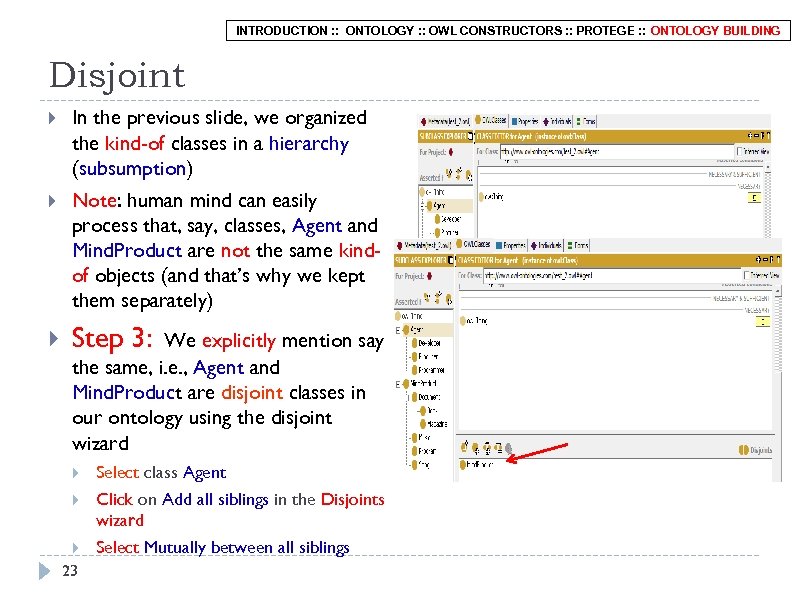Screen dimensions: 800x600
Task: Toggle Inferred View checkbox in front window
Action: [747, 275]
